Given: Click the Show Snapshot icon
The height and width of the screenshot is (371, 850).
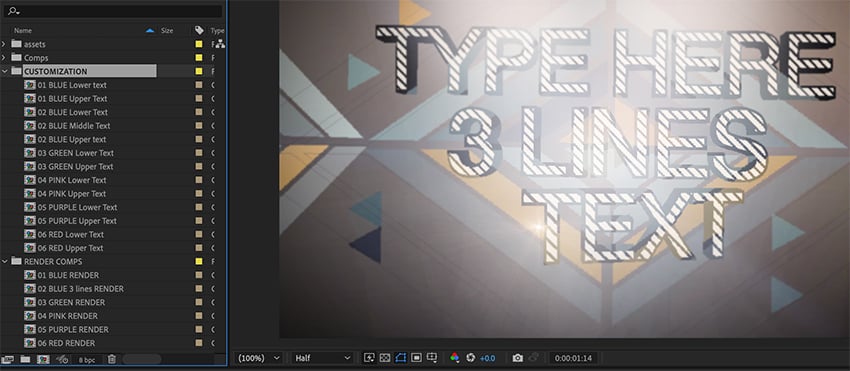Looking at the screenshot, I should click(x=533, y=357).
